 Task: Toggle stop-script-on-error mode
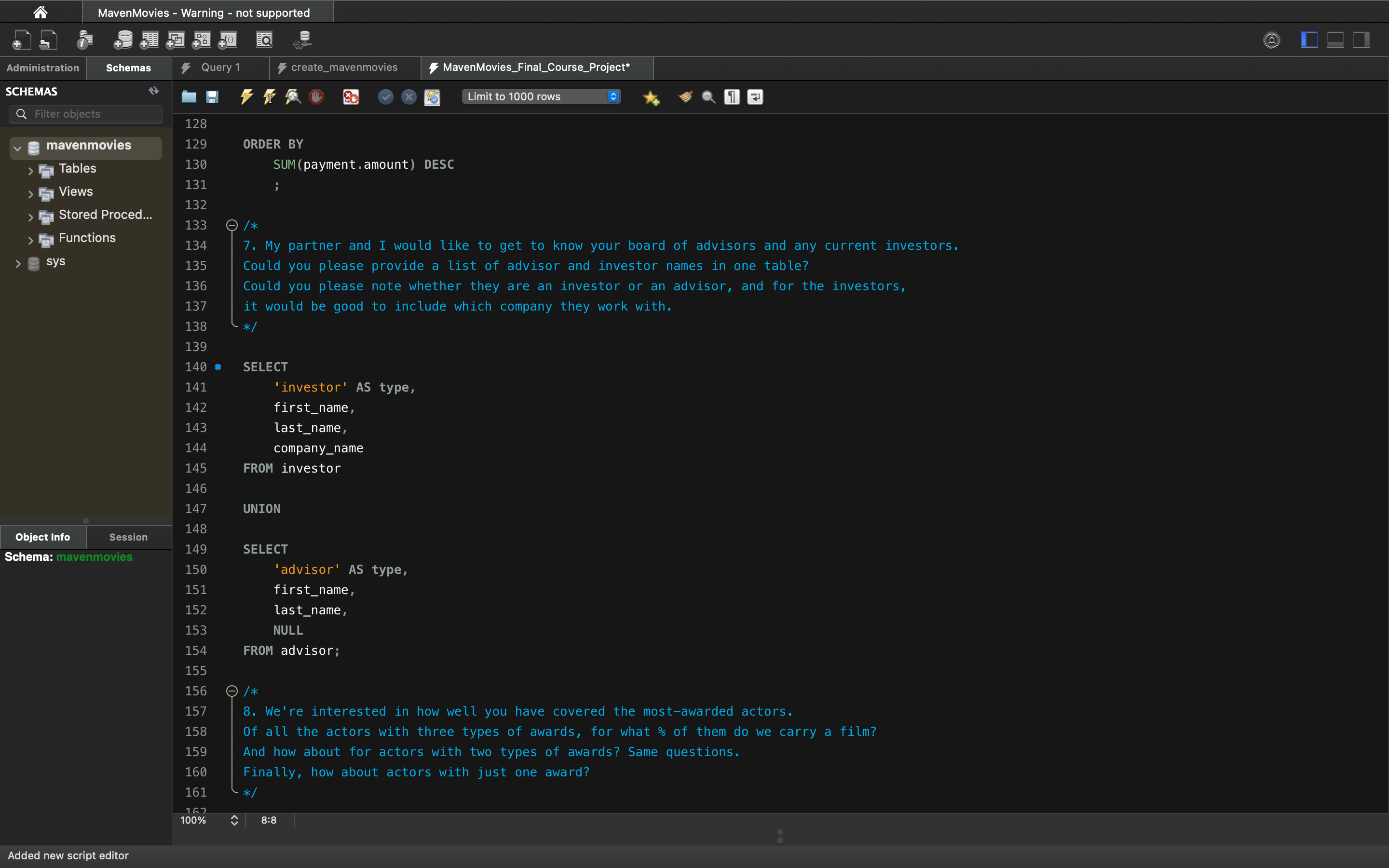click(351, 96)
